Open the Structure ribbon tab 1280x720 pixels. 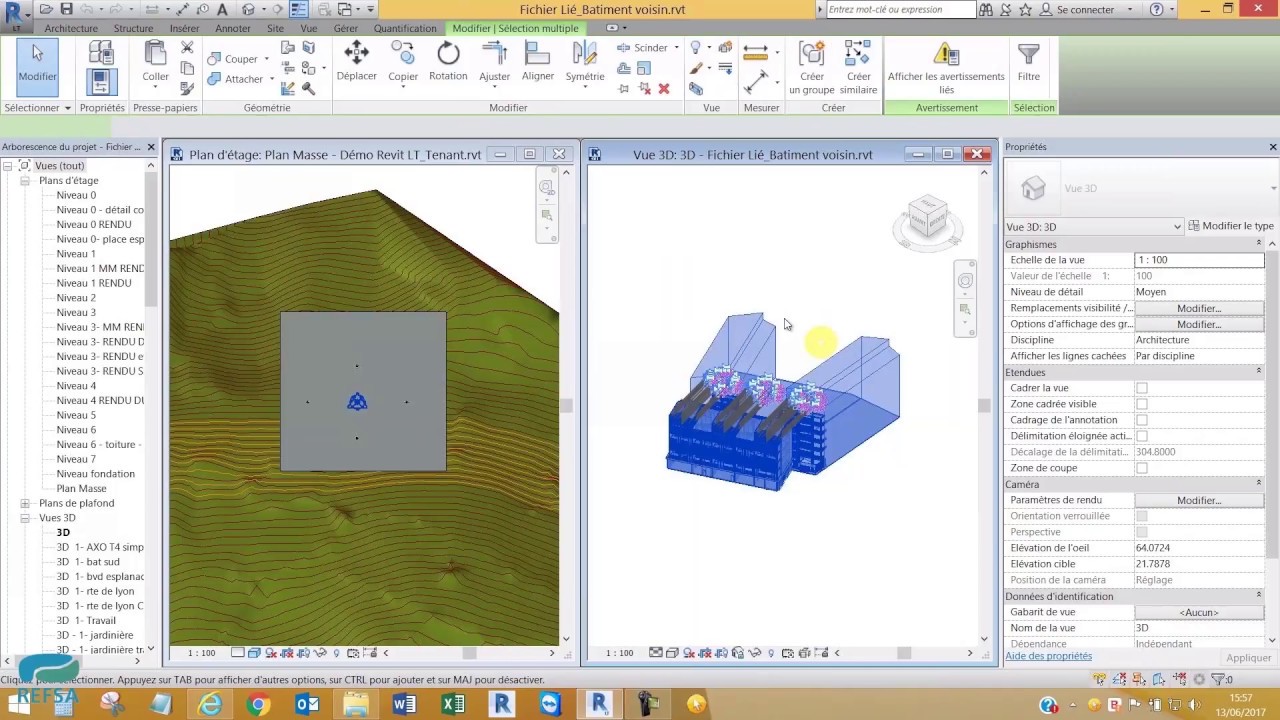[133, 29]
